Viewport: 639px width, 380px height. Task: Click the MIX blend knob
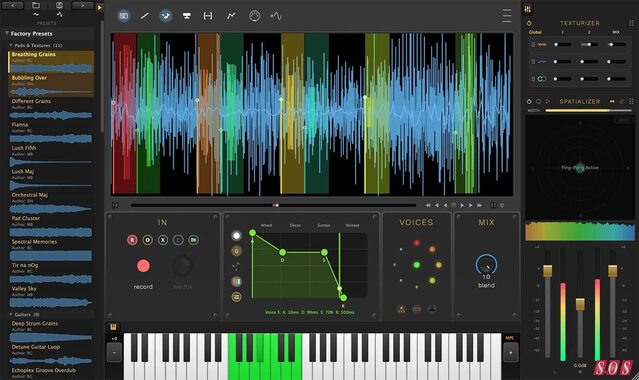pos(486,265)
